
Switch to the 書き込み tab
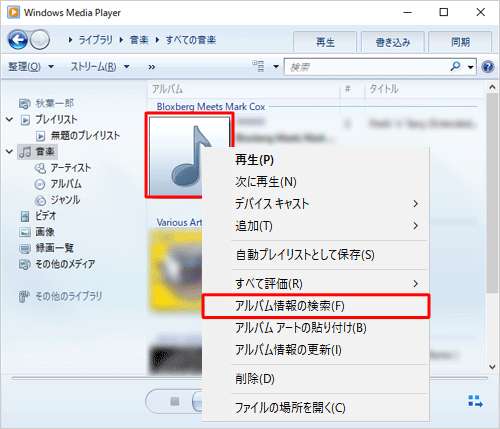click(x=393, y=42)
